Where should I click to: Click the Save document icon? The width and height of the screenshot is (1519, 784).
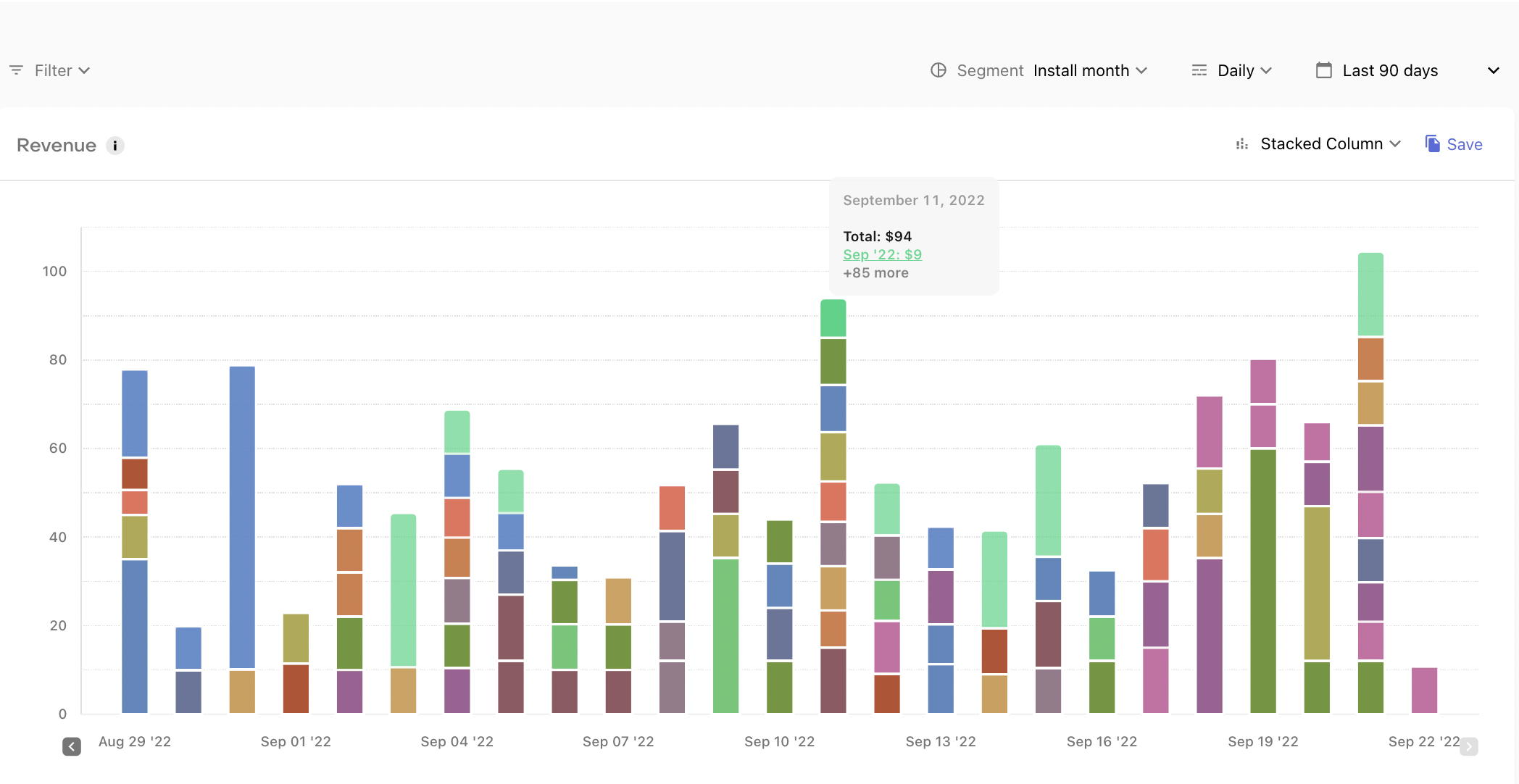pyautogui.click(x=1433, y=143)
